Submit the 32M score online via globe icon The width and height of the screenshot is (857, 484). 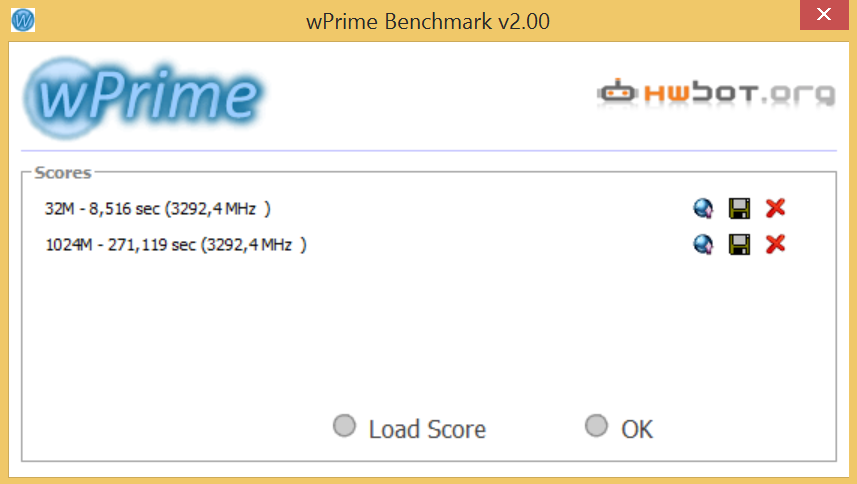click(x=703, y=208)
